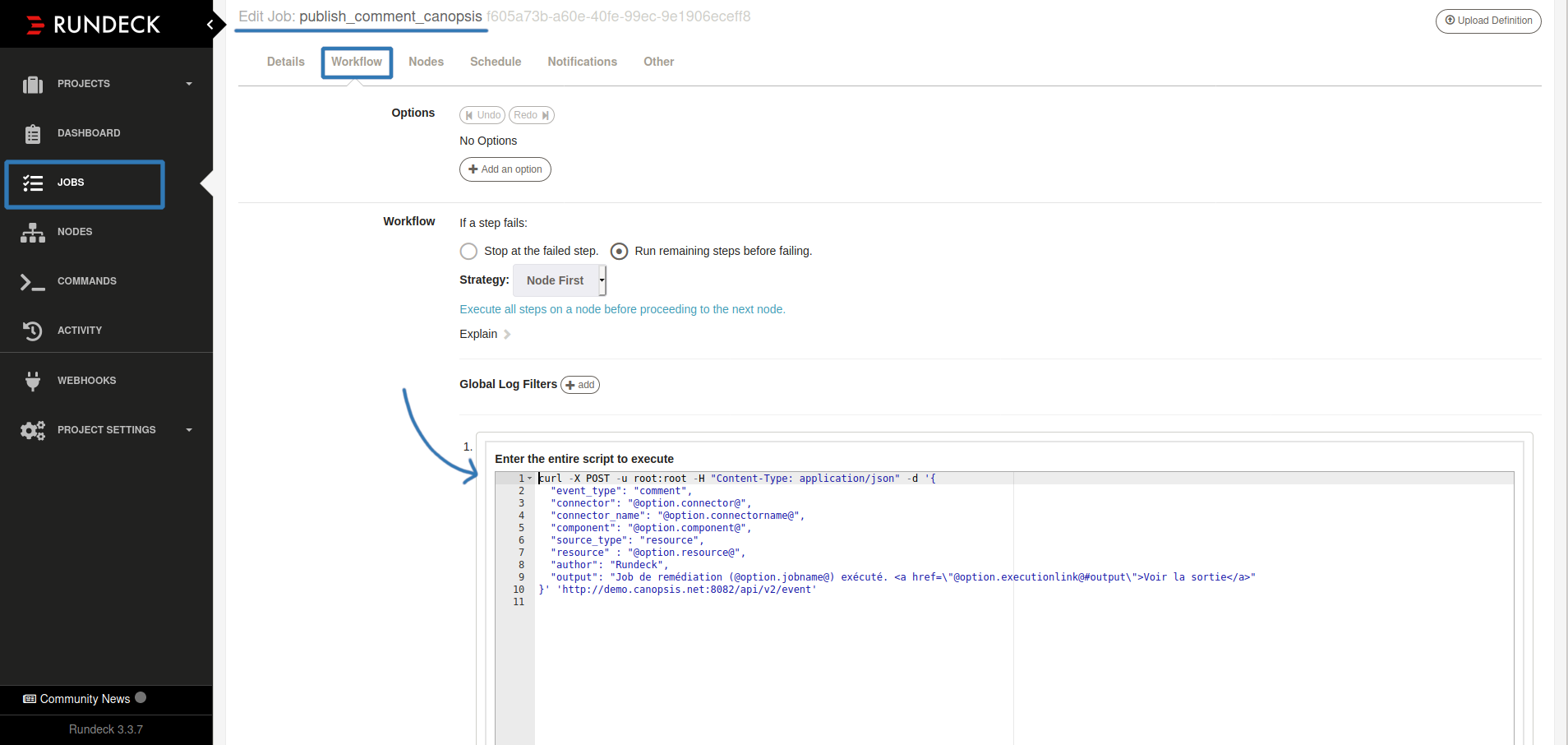The image size is (1568, 745).
Task: Click line number 9 in editor gutter
Action: pyautogui.click(x=521, y=577)
